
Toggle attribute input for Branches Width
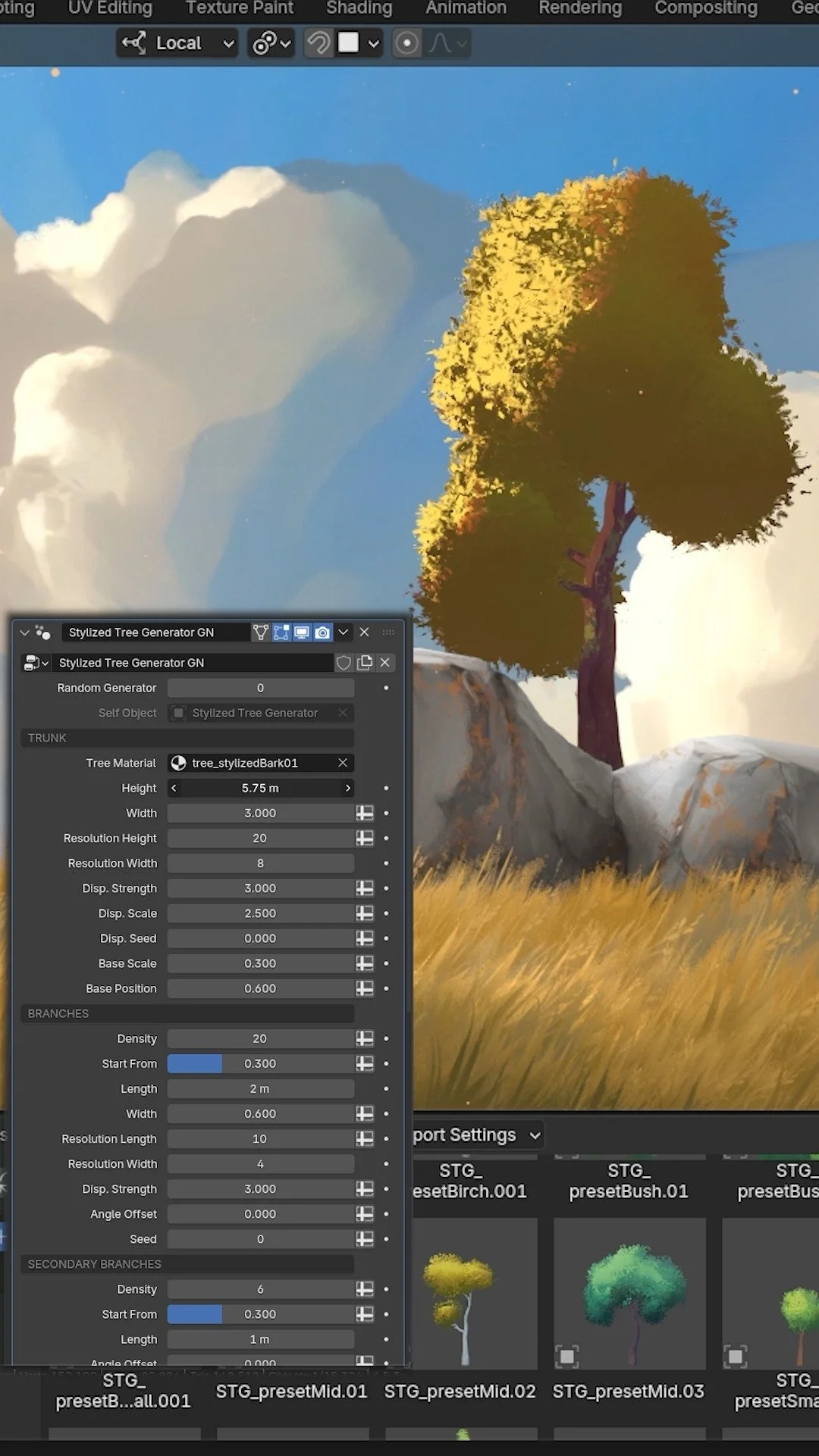[x=365, y=1113]
